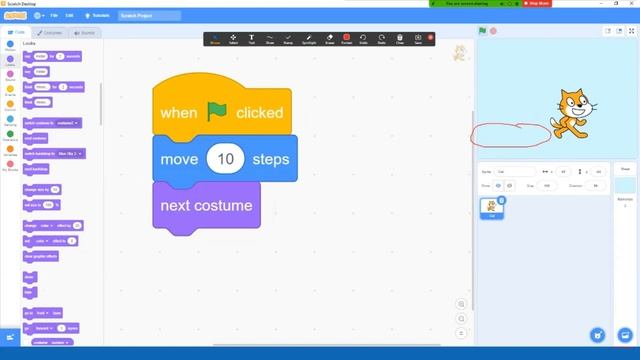Open the color dropdown in set effect block
640x360 pixels.
pyautogui.click(x=41, y=241)
